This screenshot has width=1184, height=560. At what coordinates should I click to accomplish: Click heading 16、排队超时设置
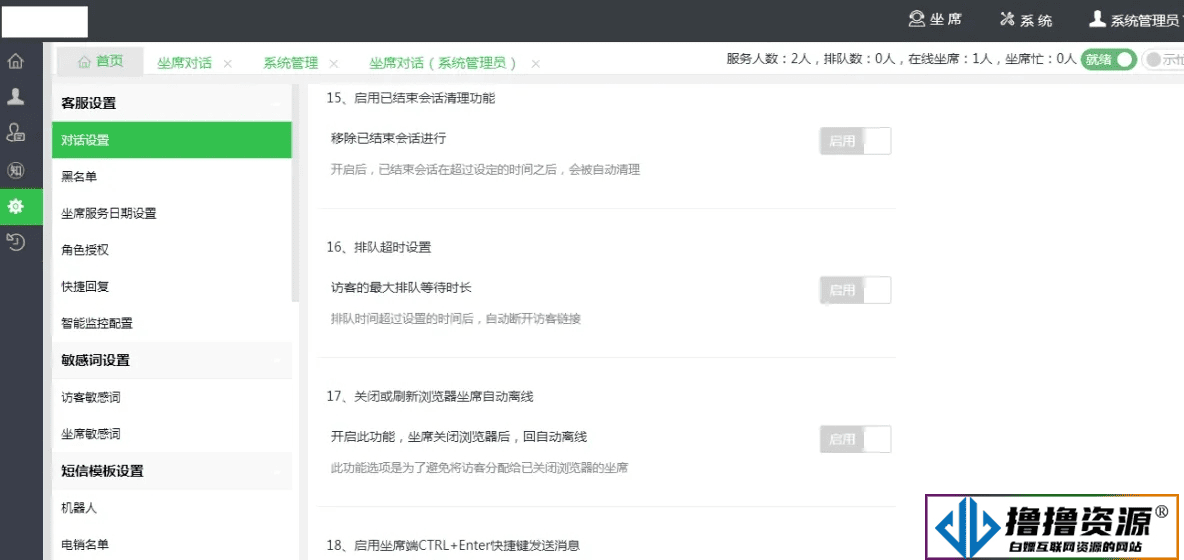[x=379, y=247]
